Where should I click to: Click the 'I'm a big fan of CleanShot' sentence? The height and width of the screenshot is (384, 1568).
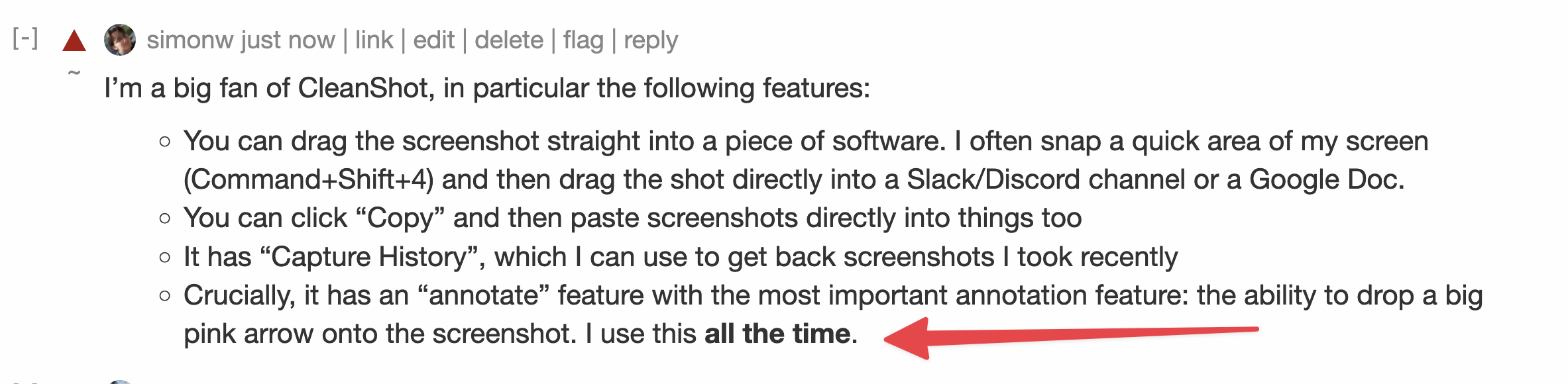[487, 88]
